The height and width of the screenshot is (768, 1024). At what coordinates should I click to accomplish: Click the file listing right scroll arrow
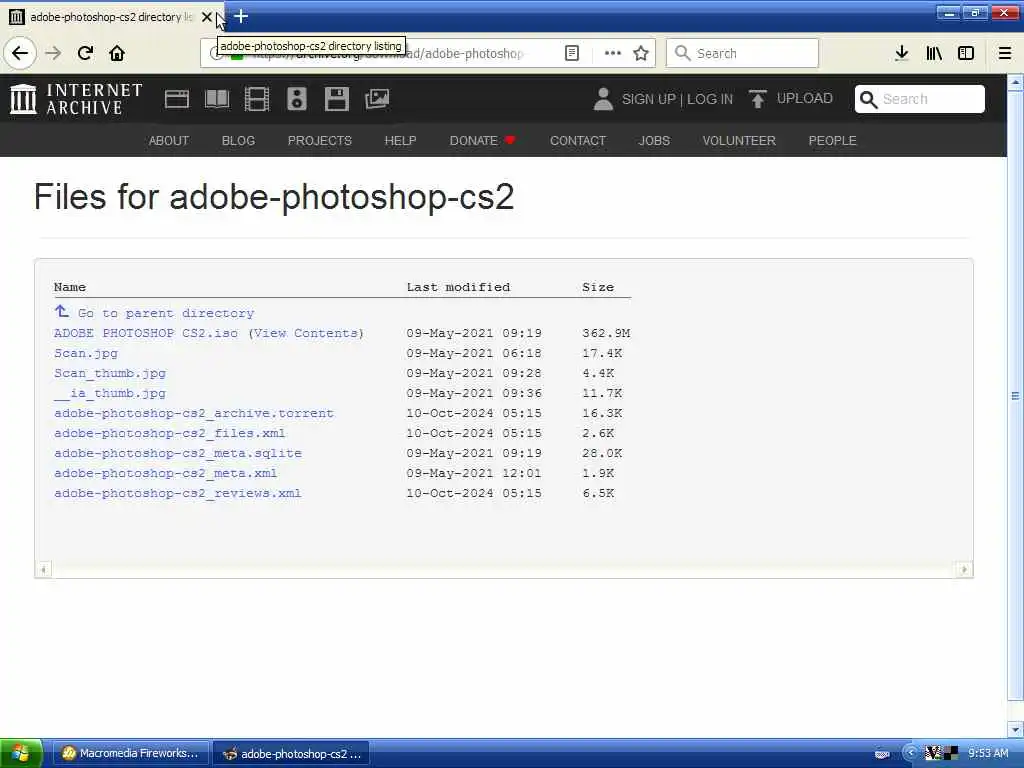point(964,569)
